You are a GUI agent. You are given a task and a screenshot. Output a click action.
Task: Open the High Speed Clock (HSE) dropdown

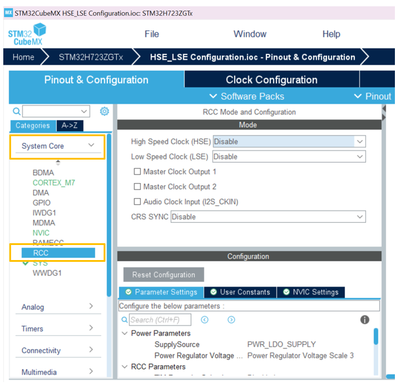pos(289,141)
